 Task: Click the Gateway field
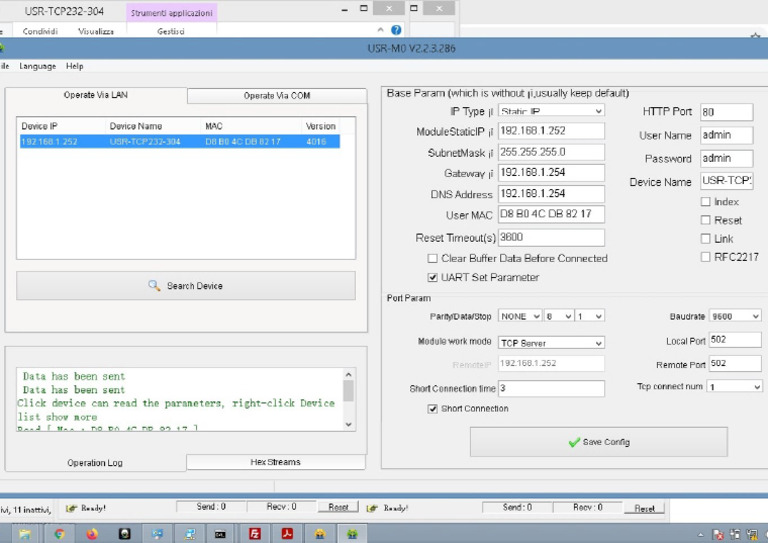(552, 173)
